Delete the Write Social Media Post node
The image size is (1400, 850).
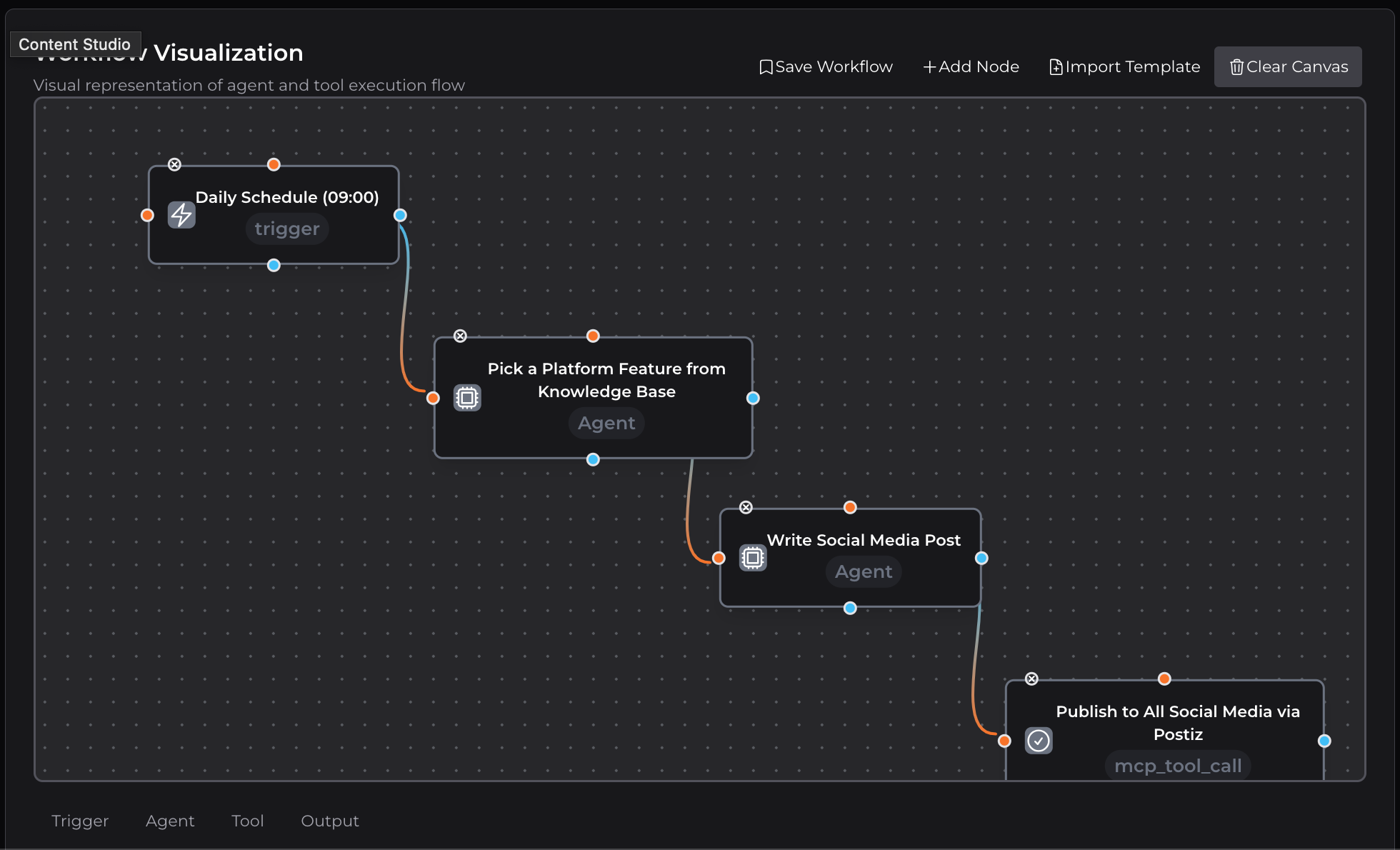point(745,507)
